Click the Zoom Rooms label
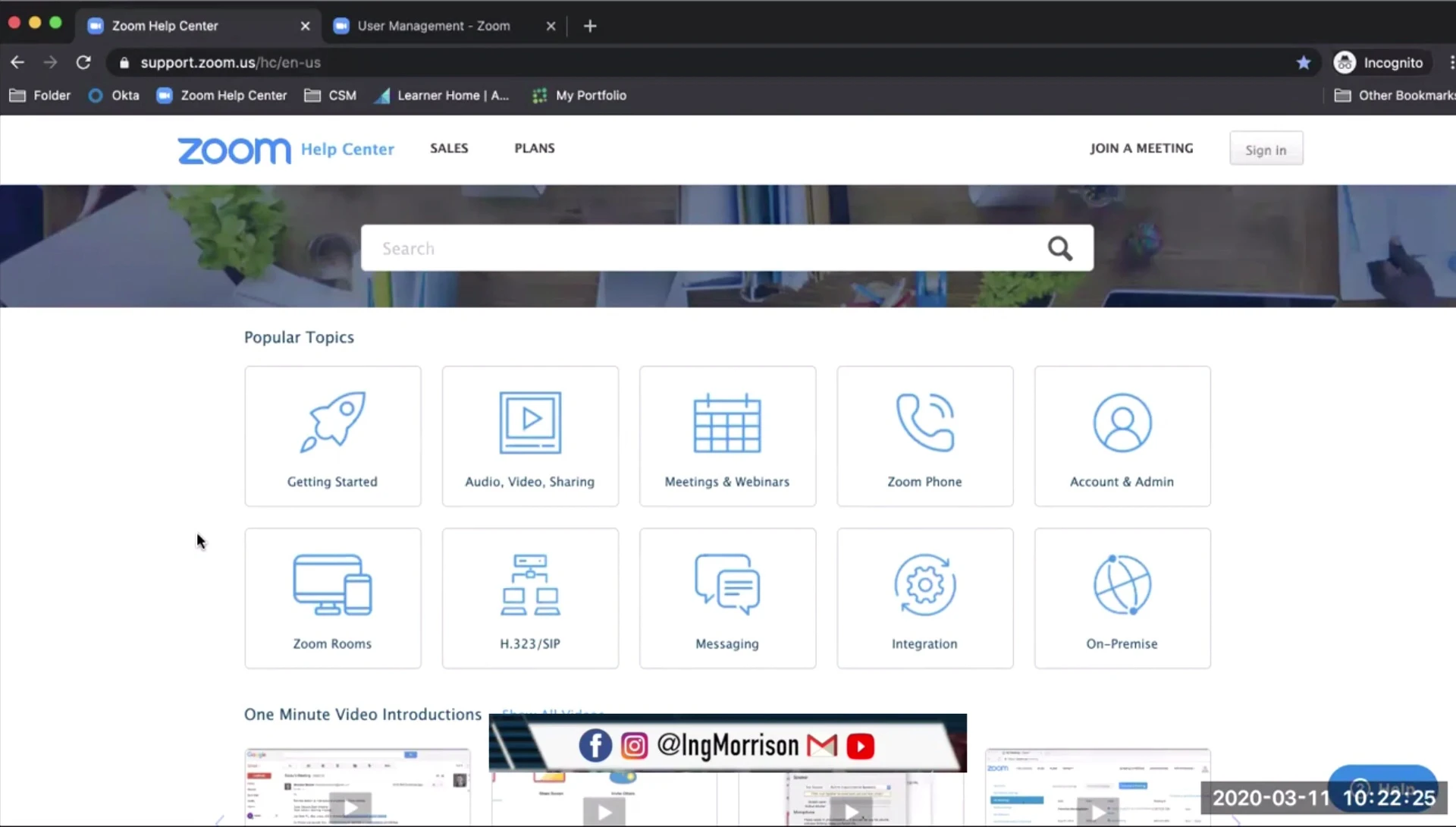Image resolution: width=1456 pixels, height=827 pixels. (332, 643)
